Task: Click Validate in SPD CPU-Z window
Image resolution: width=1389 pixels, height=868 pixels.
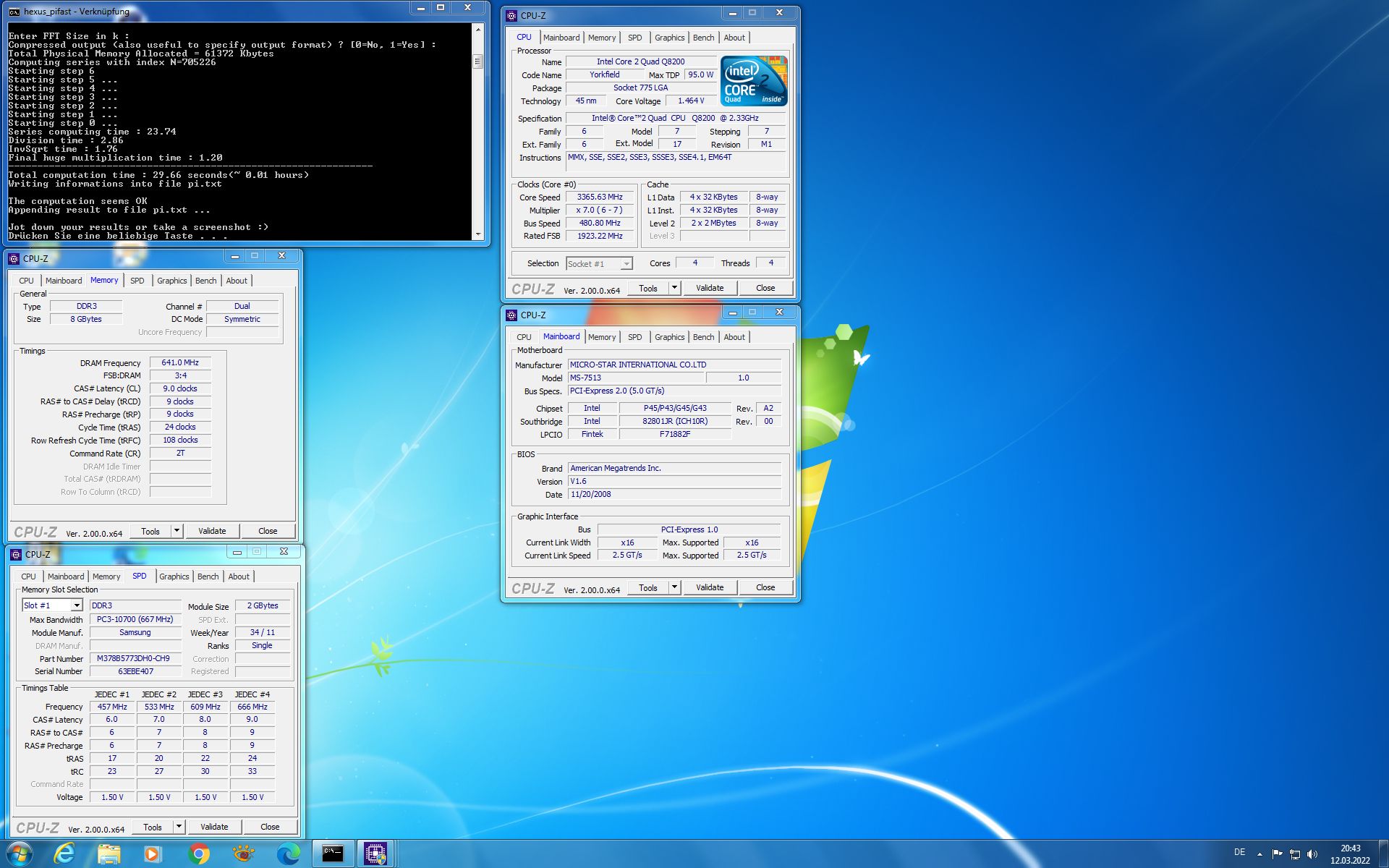Action: (214, 827)
